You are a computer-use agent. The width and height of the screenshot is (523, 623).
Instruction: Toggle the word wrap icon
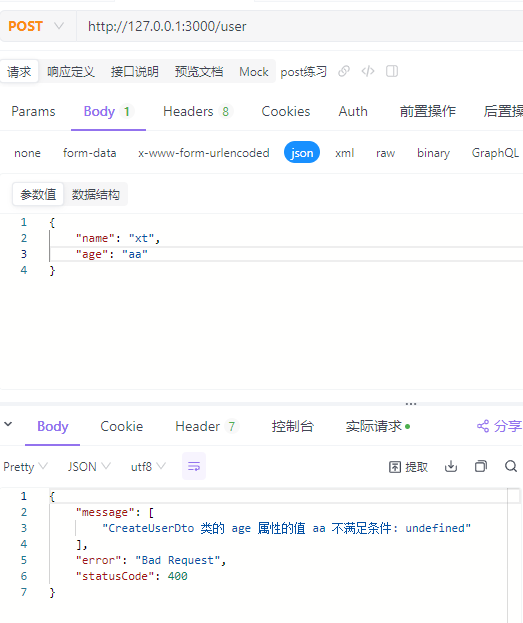click(x=194, y=466)
